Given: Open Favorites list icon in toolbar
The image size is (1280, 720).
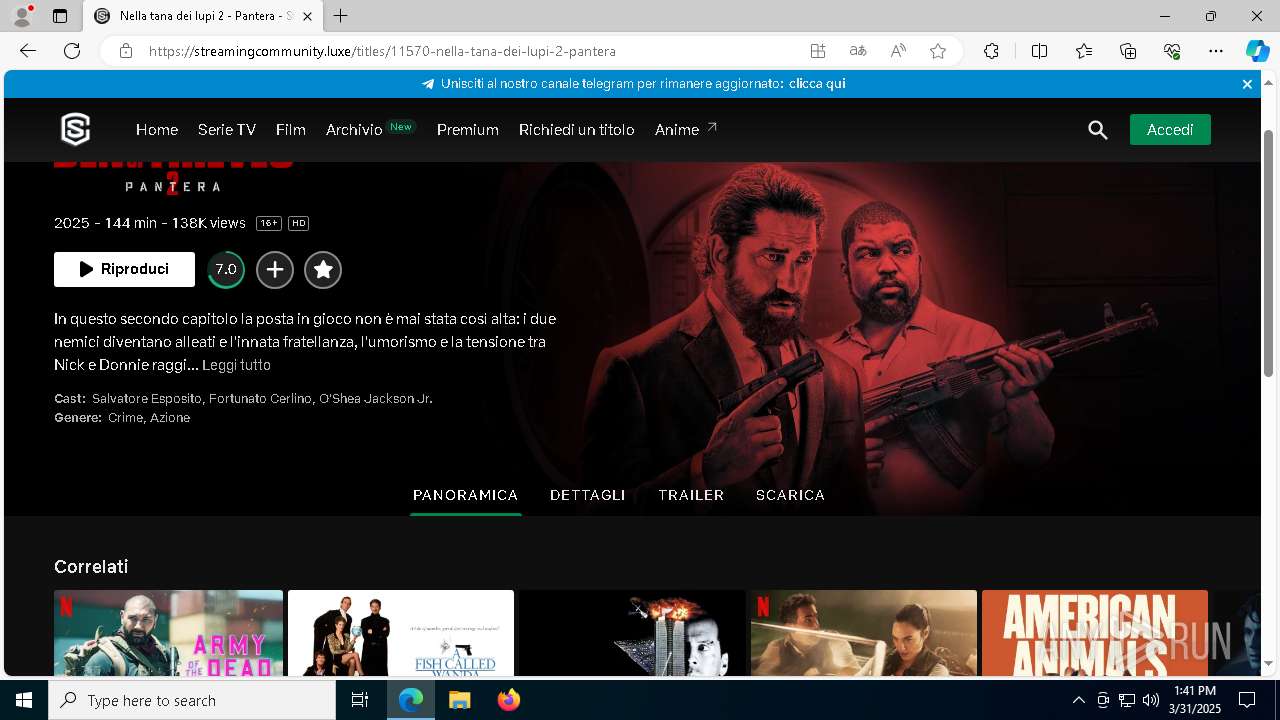Looking at the screenshot, I should click(x=1084, y=51).
